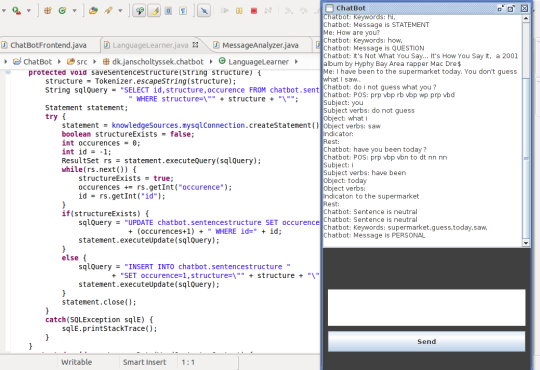Click ChatBot project in breadcrumb
540x370 pixels.
tap(32, 62)
